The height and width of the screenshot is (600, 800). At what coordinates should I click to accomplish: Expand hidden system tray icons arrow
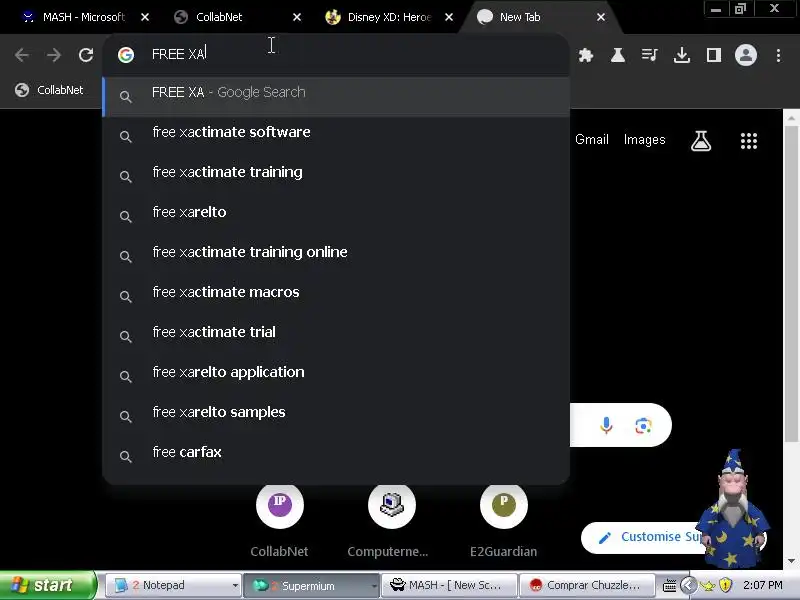[x=688, y=585]
